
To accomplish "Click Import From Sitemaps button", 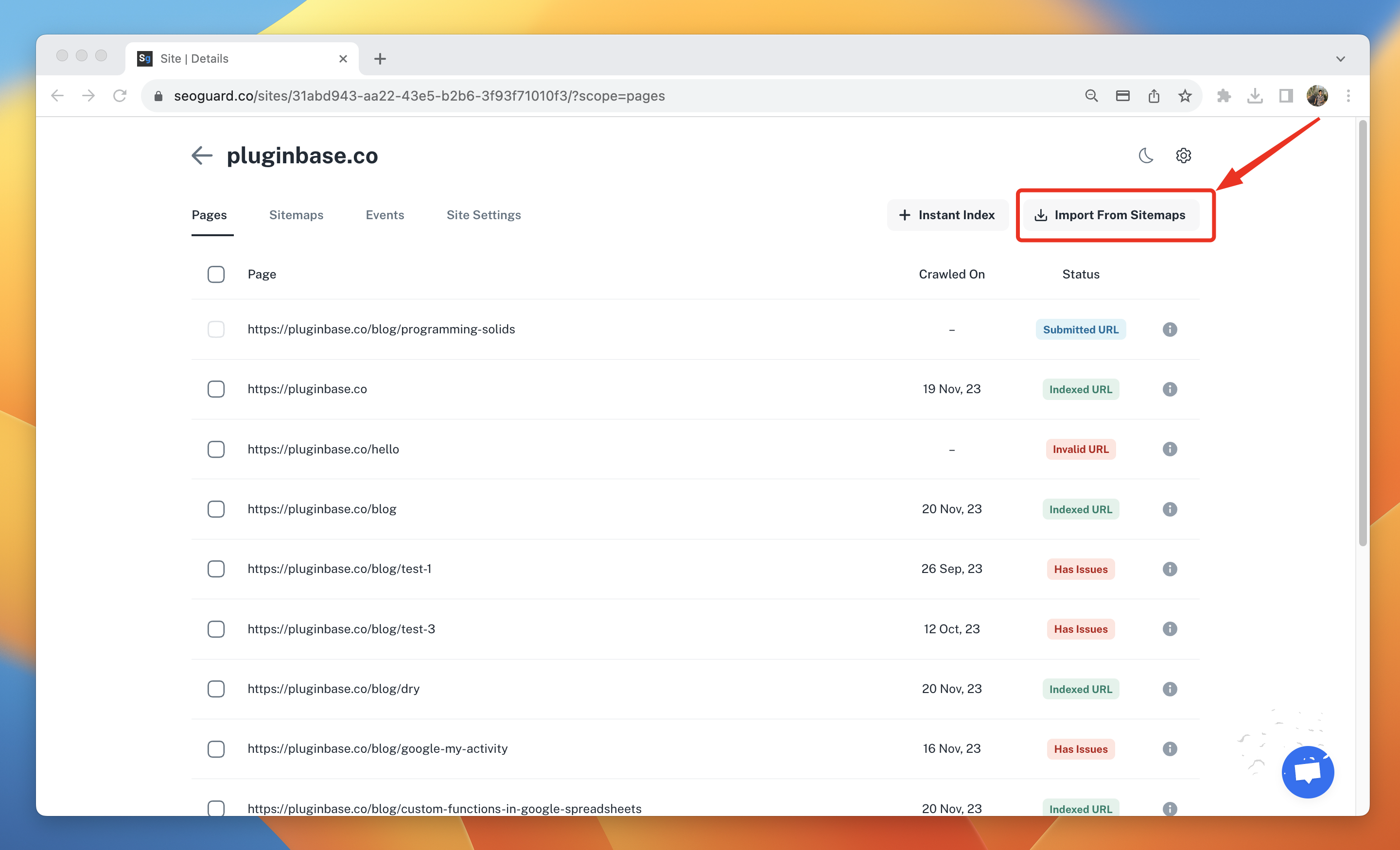I will click(1110, 215).
